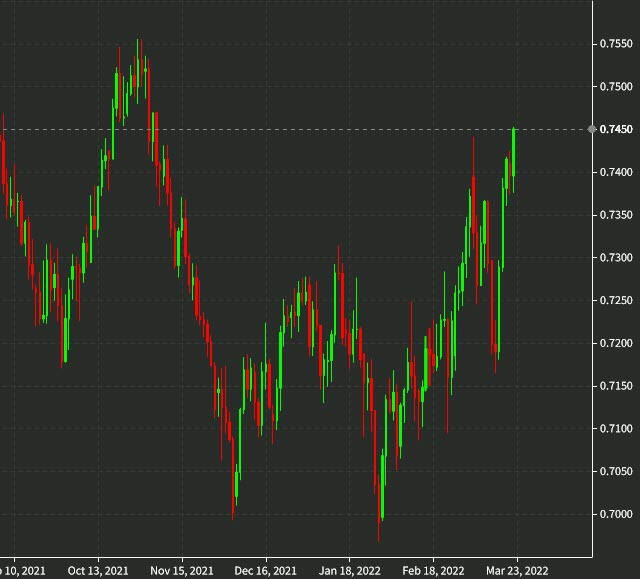Click the 0.7350 price axis label

[616, 215]
